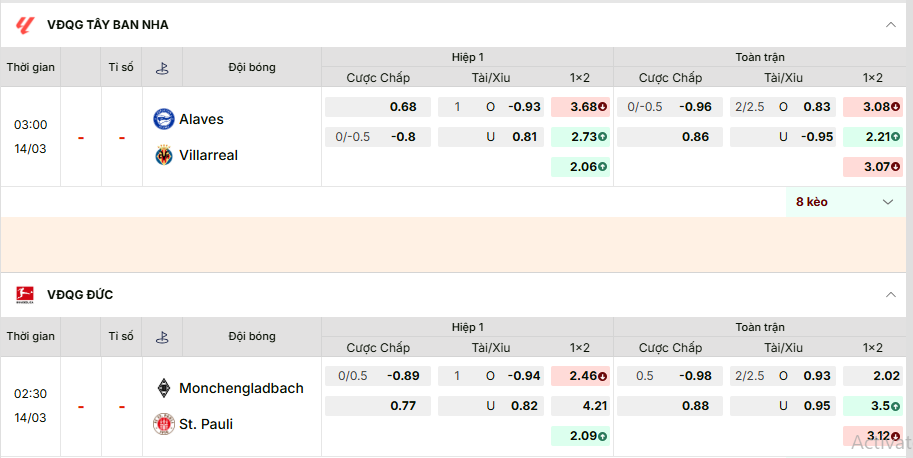Click the Monchengladbach team crest

[163, 388]
